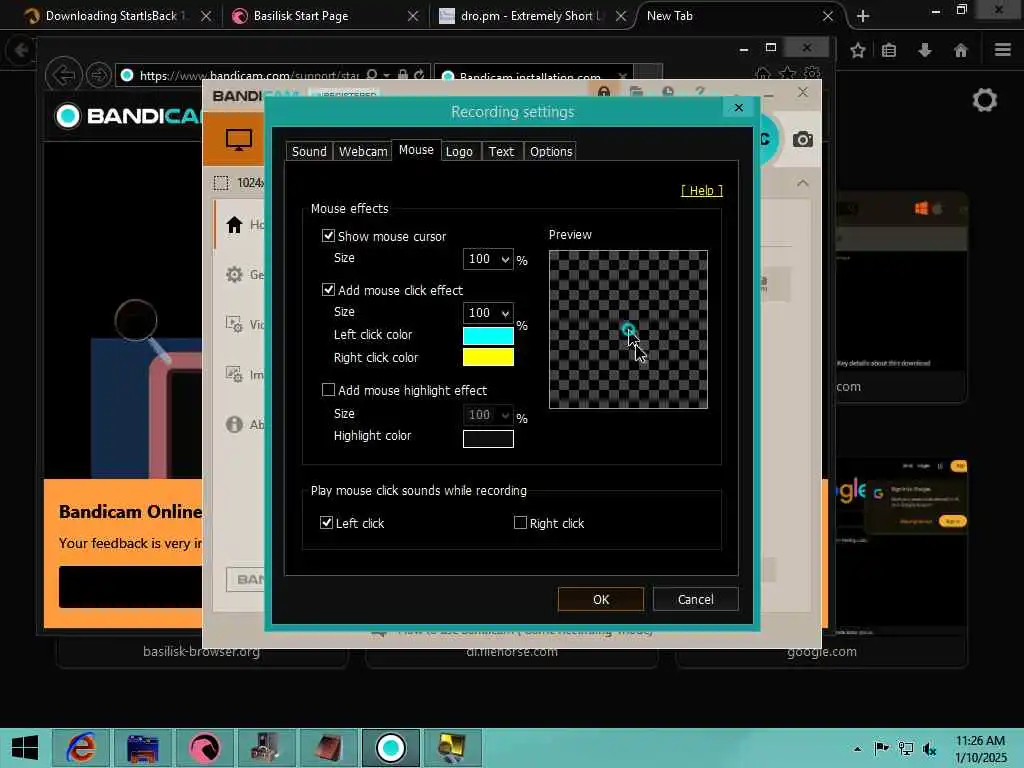Enable Add mouse highlight effect
Image resolution: width=1024 pixels, height=768 pixels.
tap(328, 390)
